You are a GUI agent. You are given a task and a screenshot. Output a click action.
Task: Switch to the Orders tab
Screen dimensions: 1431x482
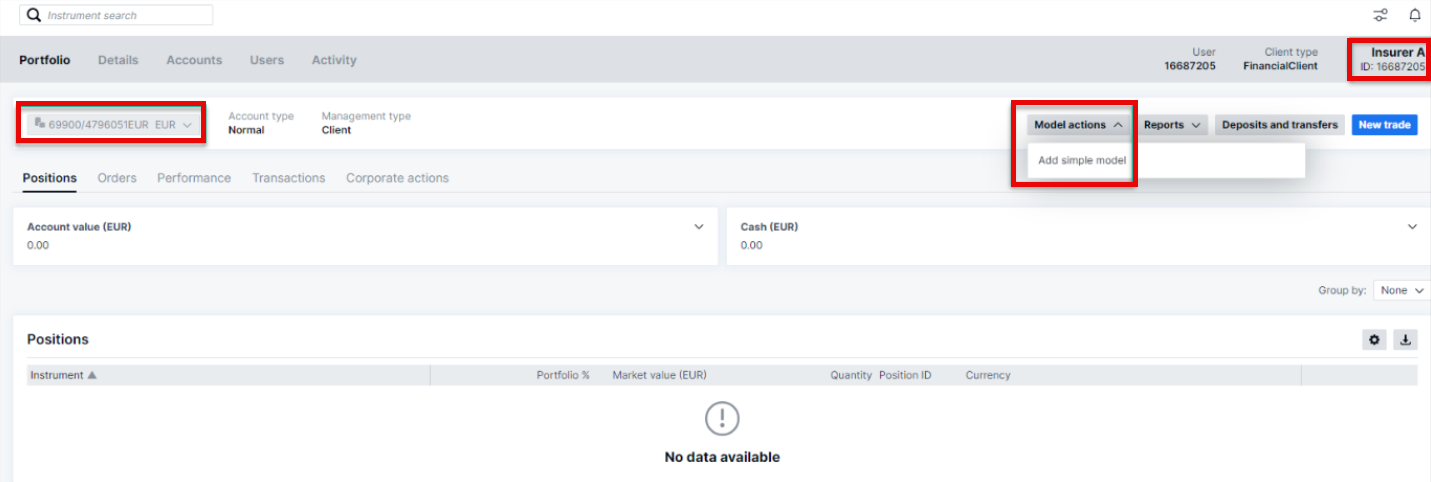point(117,178)
